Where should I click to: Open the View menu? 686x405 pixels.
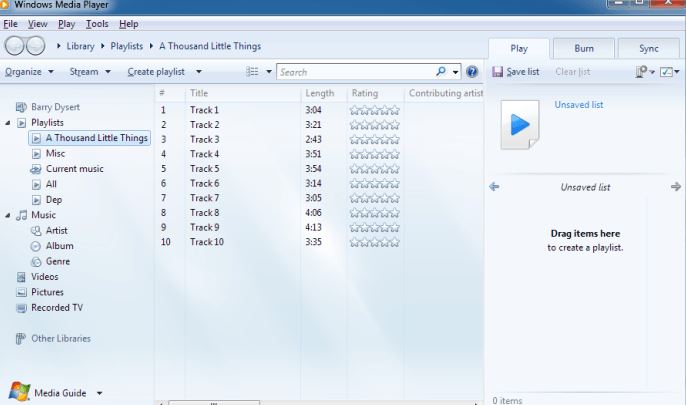point(38,24)
